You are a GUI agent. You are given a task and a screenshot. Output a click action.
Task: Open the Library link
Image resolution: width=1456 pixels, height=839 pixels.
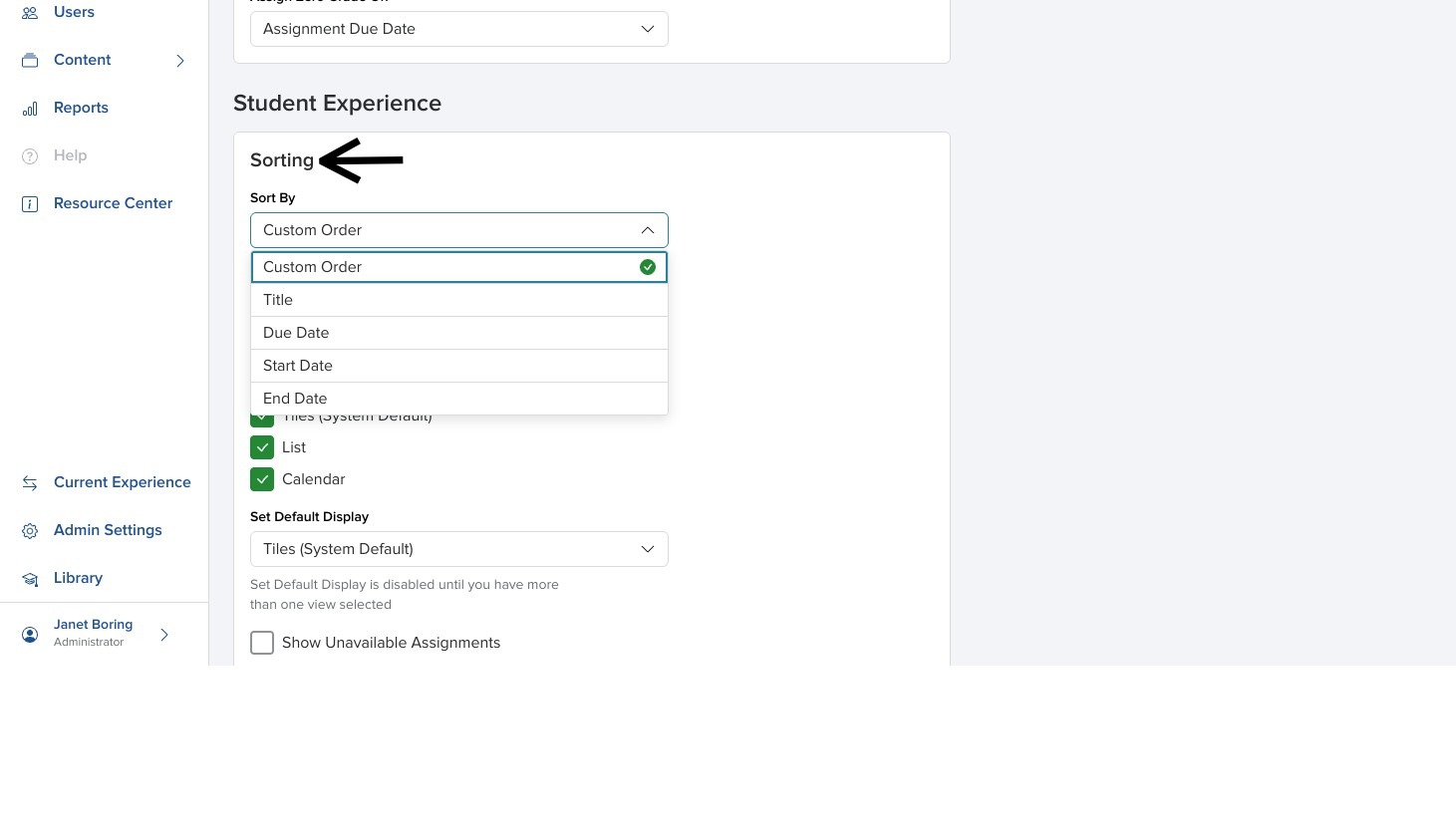(x=78, y=578)
